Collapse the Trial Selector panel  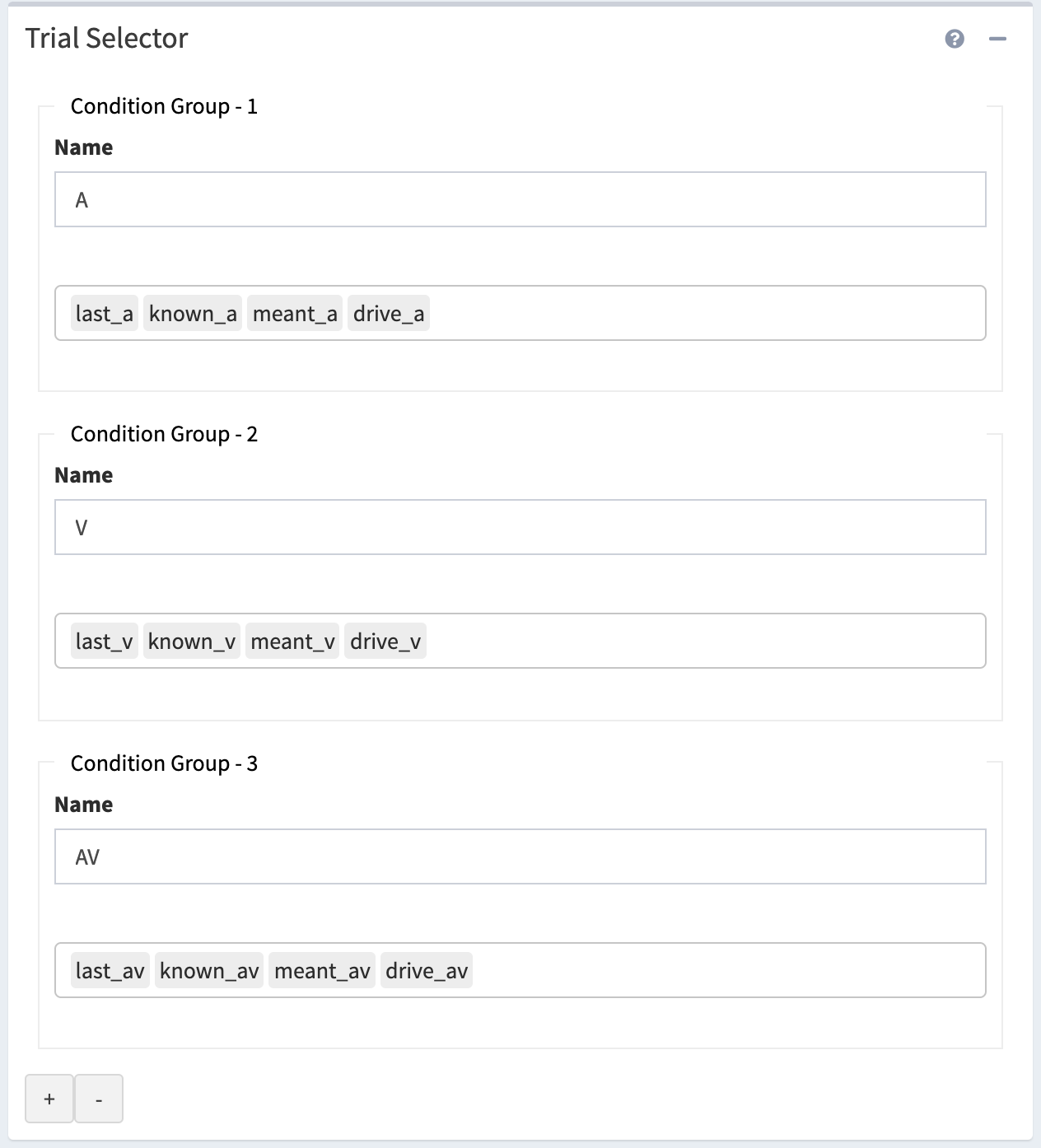997,39
